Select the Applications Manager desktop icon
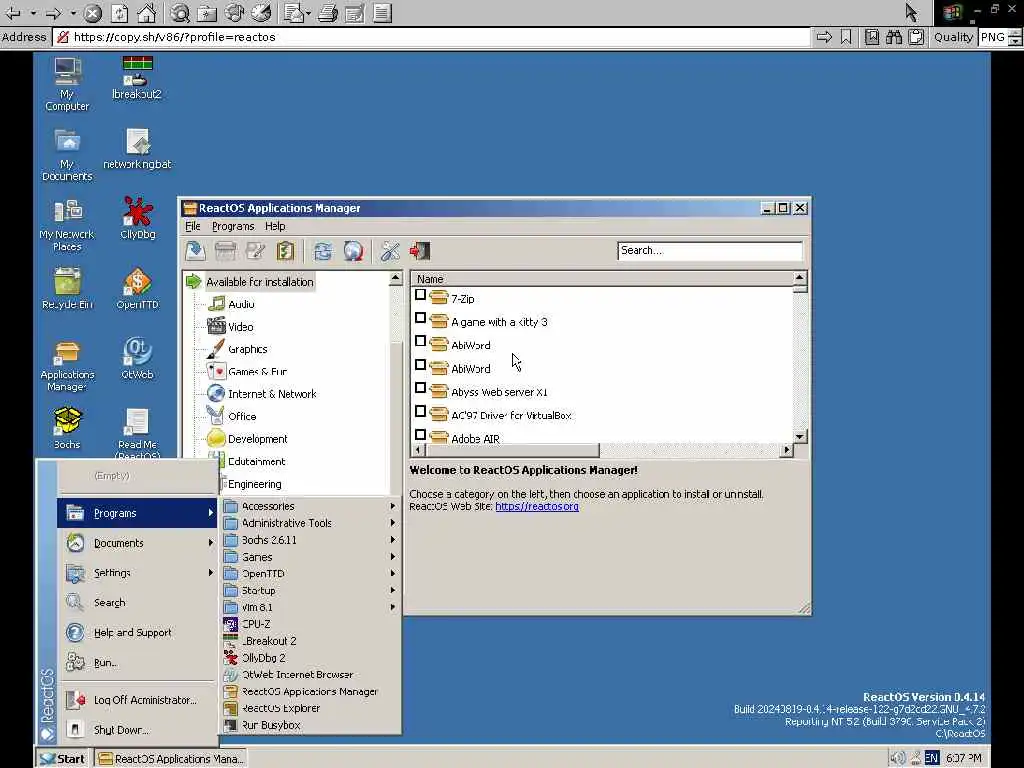This screenshot has height=768, width=1024. coord(67,366)
